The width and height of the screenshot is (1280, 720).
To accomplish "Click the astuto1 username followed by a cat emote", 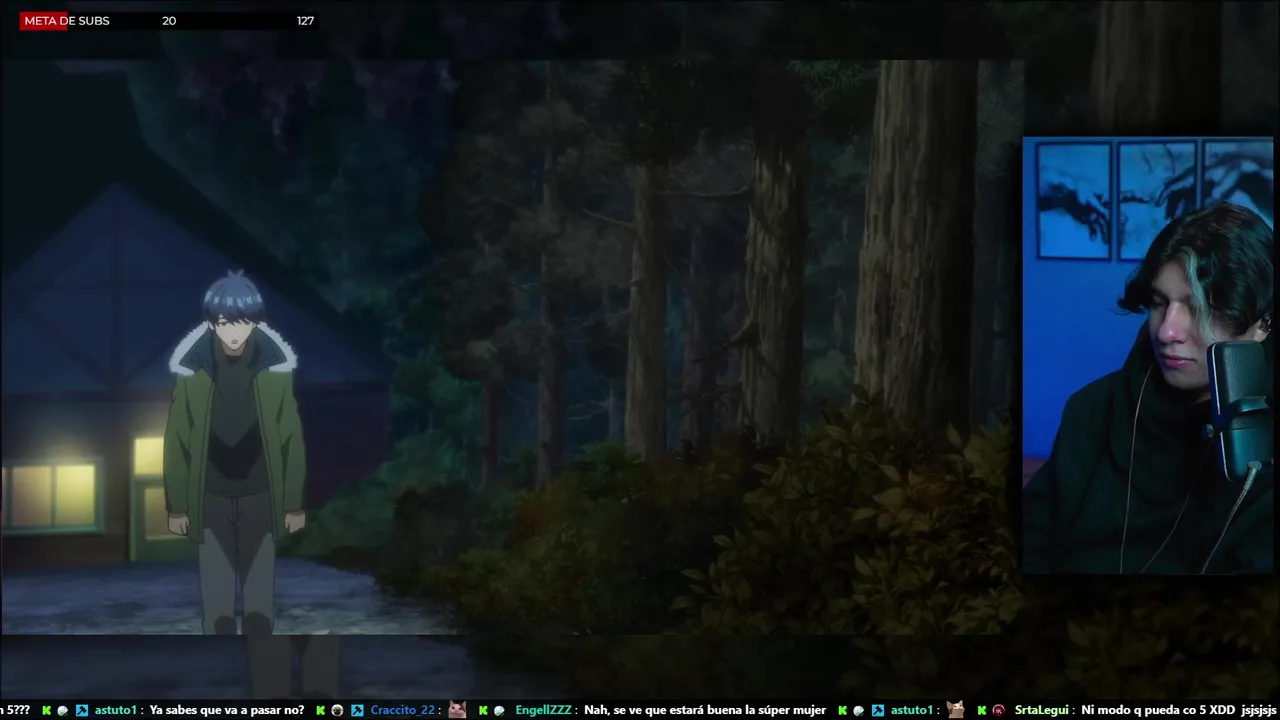I will 911,710.
